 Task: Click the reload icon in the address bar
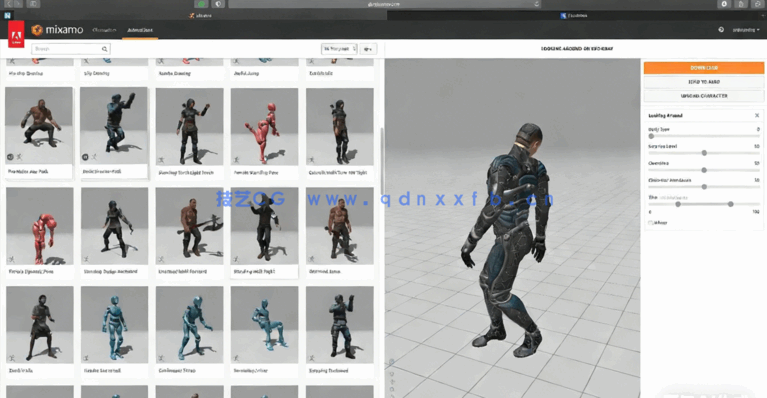coord(537,4)
